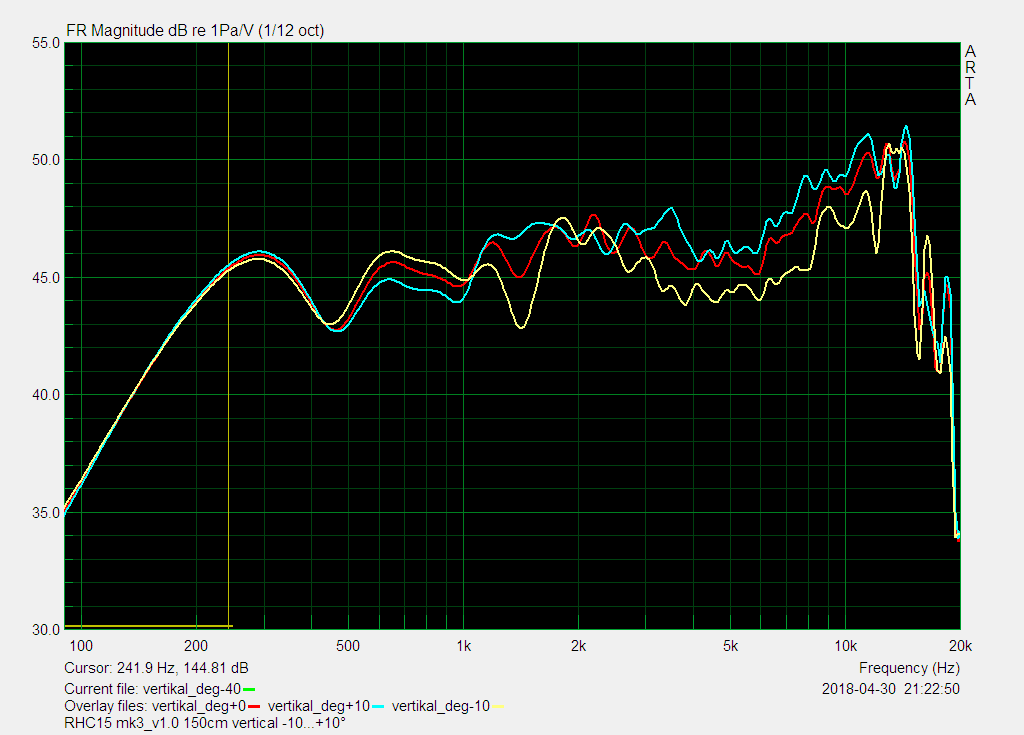1024x735 pixels.
Task: Click the vertikal_deg+0 overlay label
Action: click(199, 706)
